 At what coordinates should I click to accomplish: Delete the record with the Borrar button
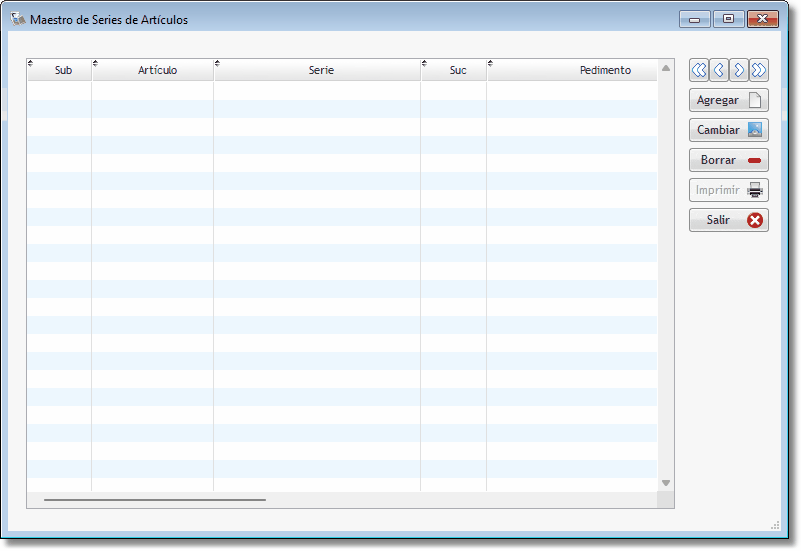pos(728,160)
